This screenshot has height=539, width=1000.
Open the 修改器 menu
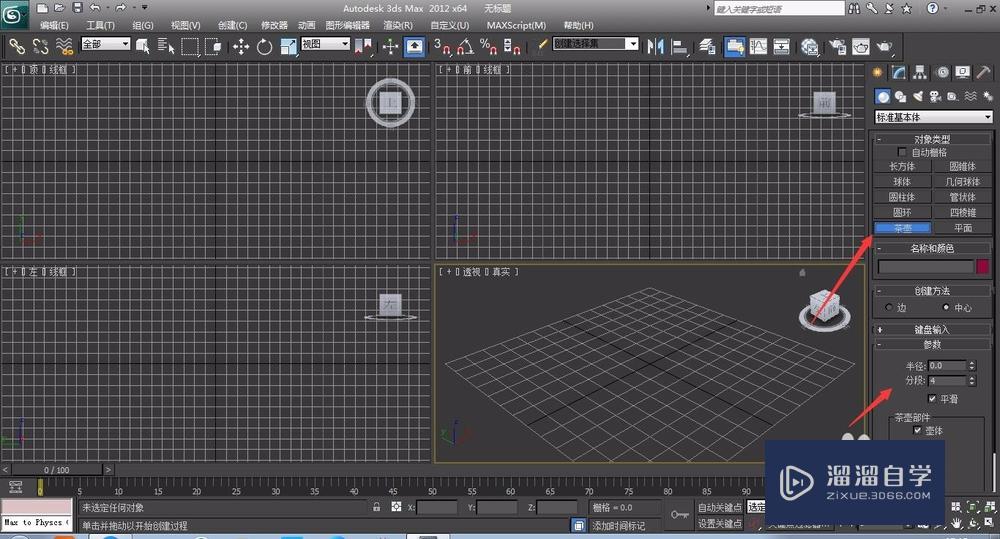point(274,25)
